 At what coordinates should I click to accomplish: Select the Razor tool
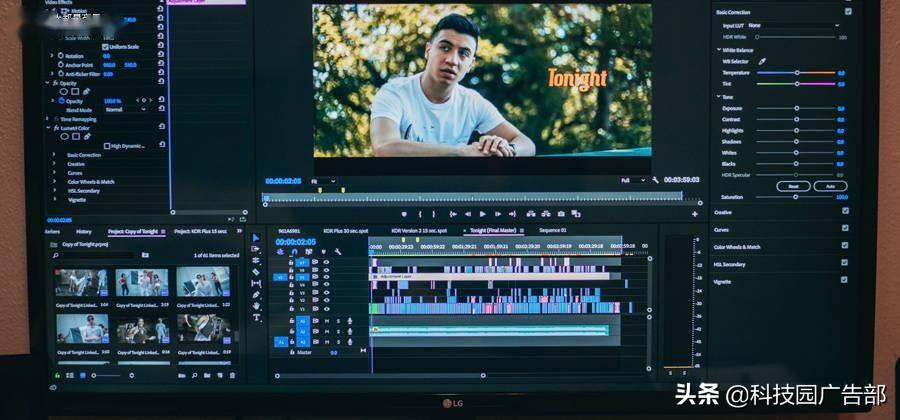click(x=256, y=272)
